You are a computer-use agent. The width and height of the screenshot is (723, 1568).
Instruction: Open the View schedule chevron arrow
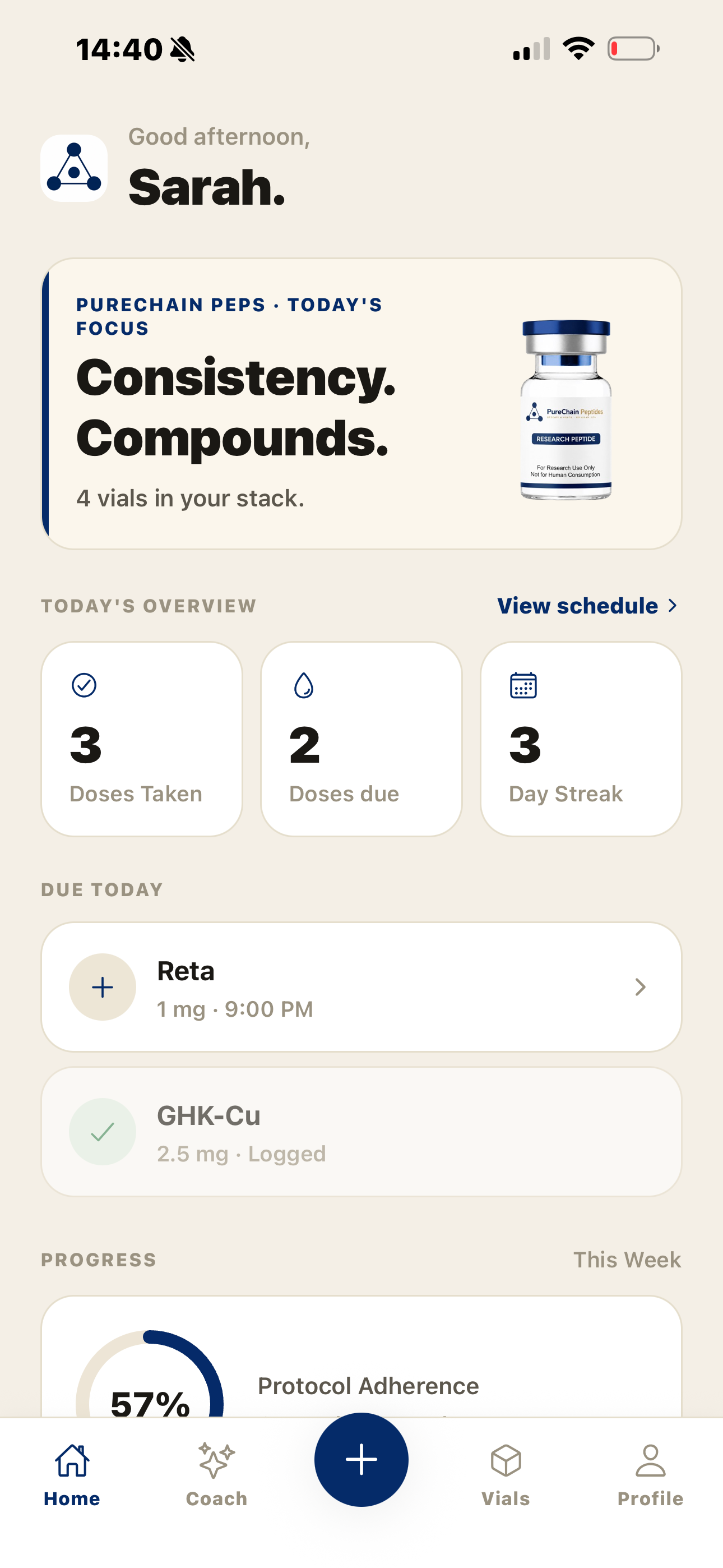pyautogui.click(x=673, y=606)
